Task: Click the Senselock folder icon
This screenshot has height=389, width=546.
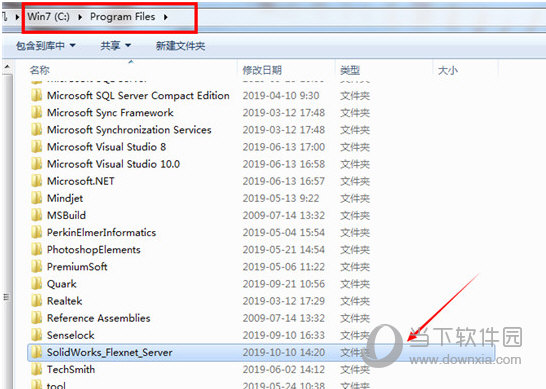Action: pos(37,335)
